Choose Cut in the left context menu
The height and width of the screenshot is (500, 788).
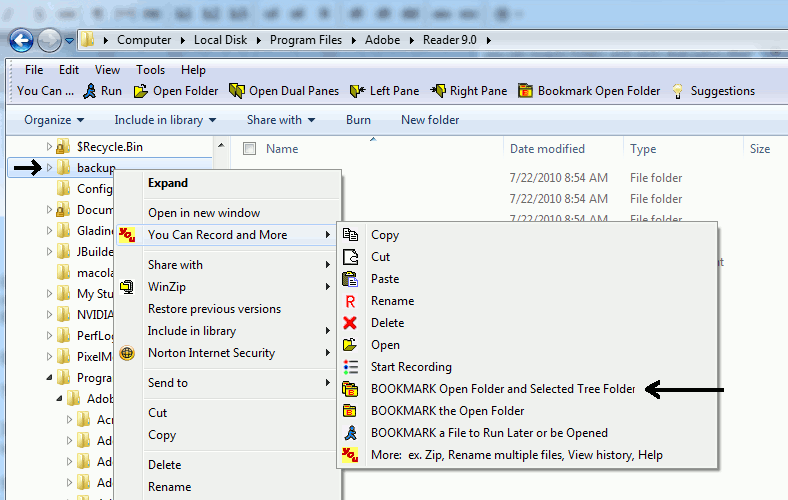click(158, 413)
